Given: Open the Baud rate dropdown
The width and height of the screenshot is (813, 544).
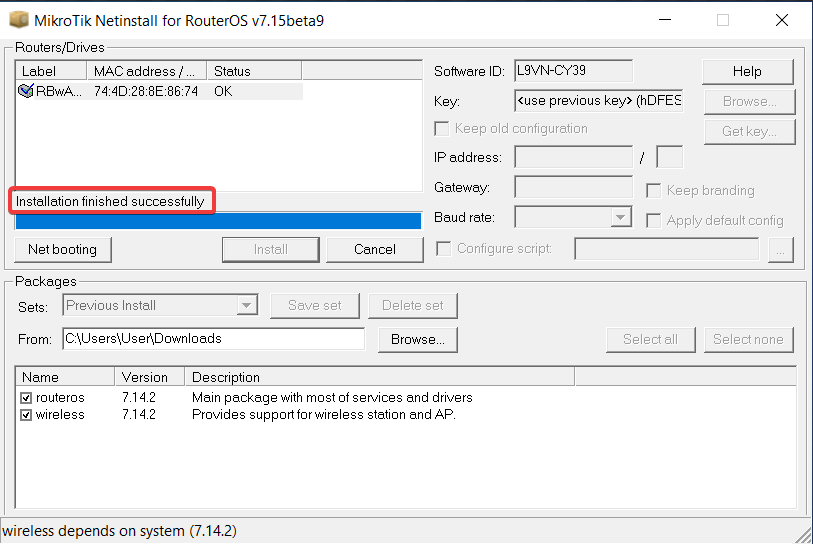Looking at the screenshot, I should (621, 217).
